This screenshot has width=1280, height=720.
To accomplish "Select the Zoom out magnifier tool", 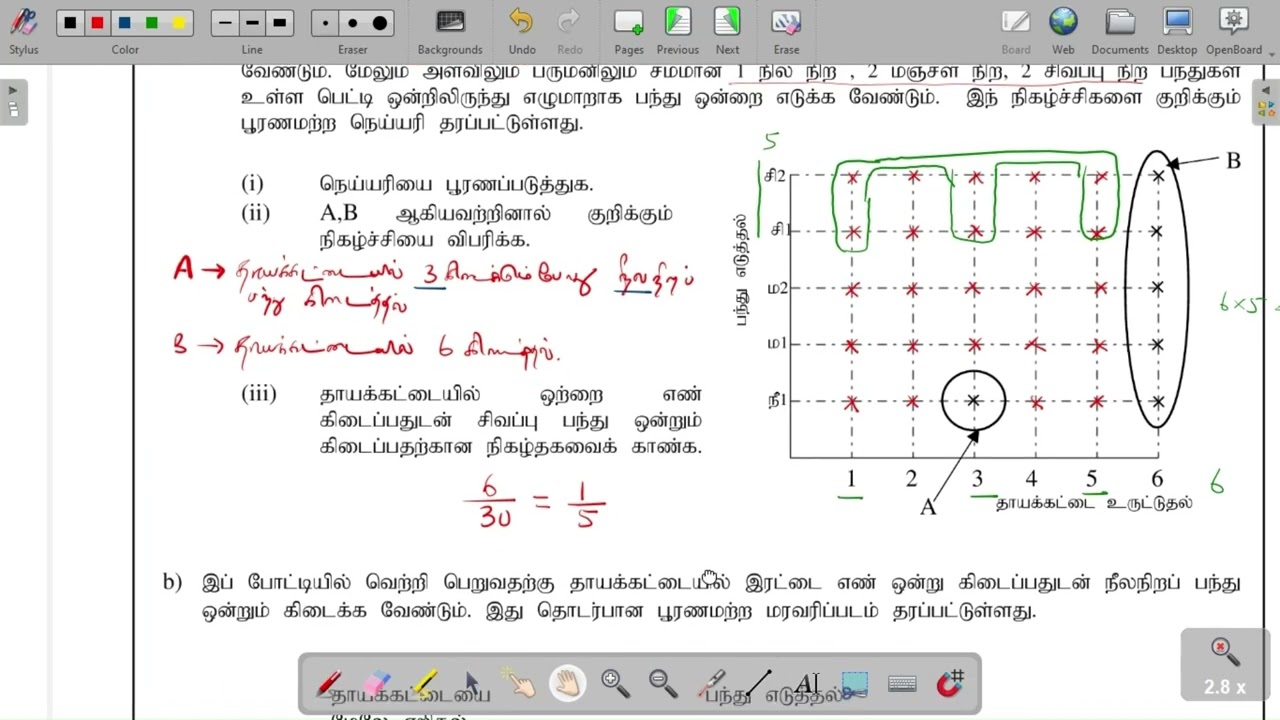I will tap(663, 684).
